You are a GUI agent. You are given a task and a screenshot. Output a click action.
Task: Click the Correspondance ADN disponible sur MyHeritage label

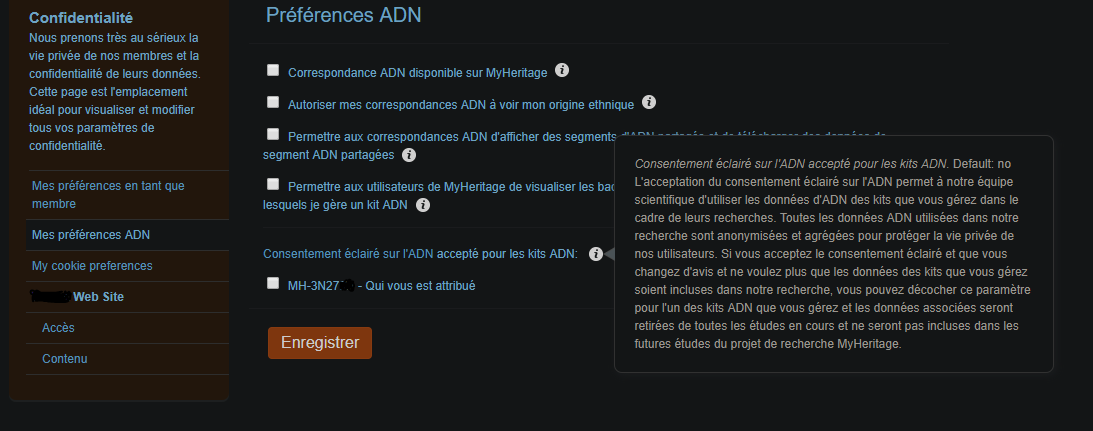(x=418, y=73)
